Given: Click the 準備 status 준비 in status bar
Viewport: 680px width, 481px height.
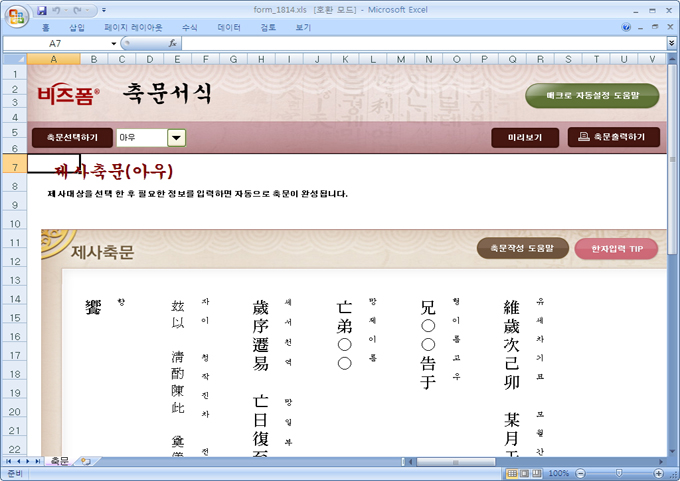Looking at the screenshot, I should [15, 473].
